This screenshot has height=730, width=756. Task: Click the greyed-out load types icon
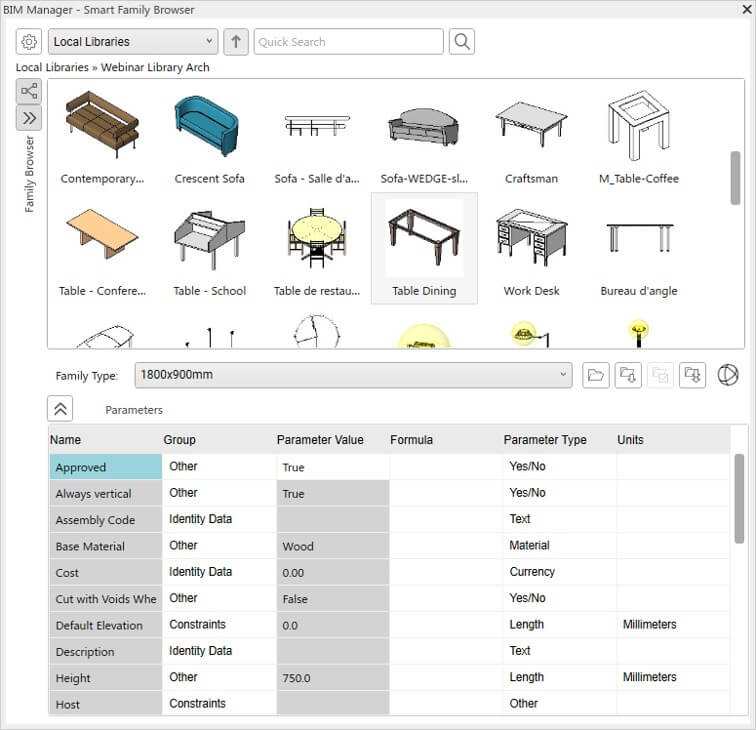pos(660,375)
